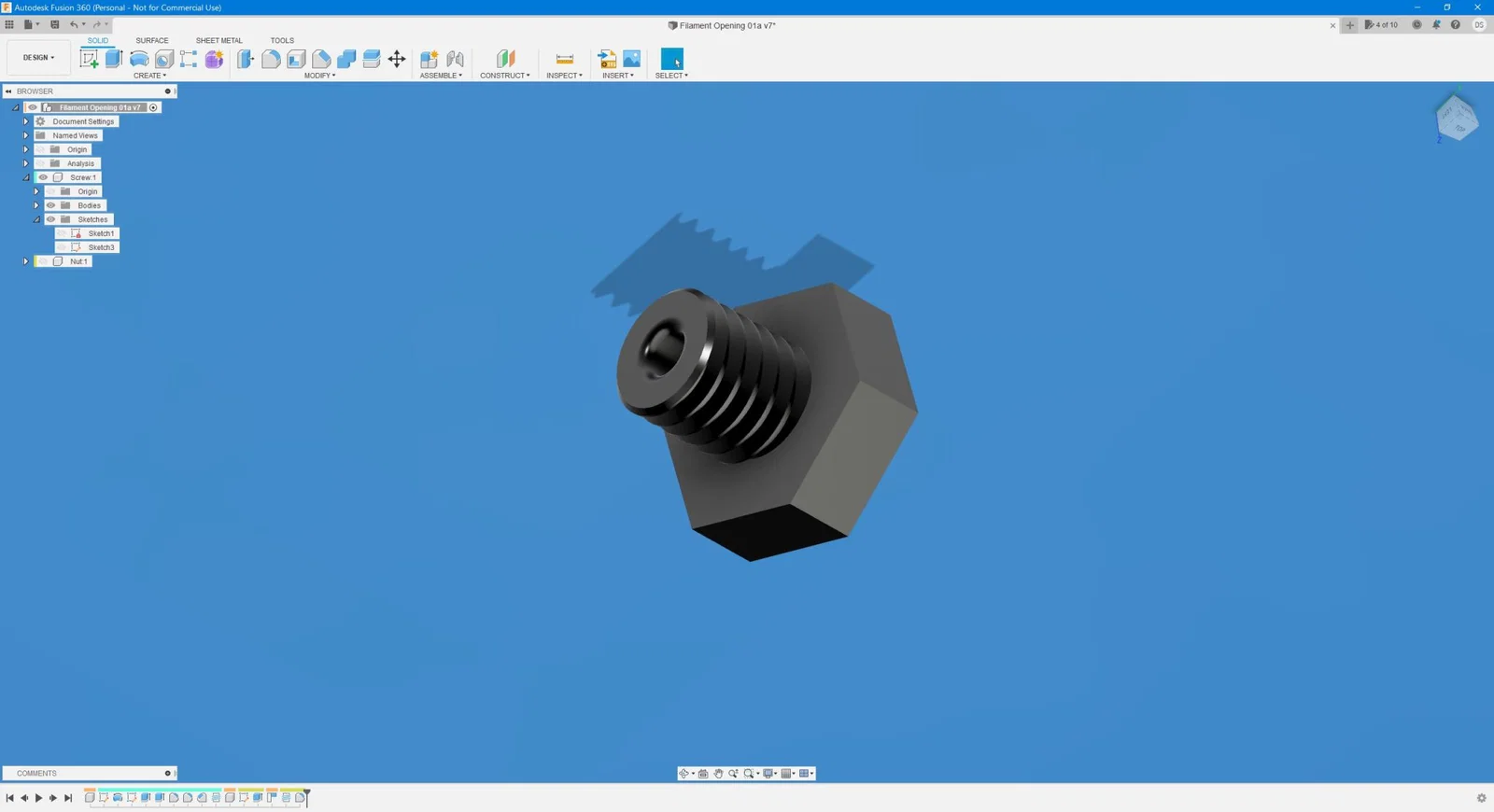This screenshot has height=812, width=1494.
Task: Open the Joint tool
Action: (455, 59)
